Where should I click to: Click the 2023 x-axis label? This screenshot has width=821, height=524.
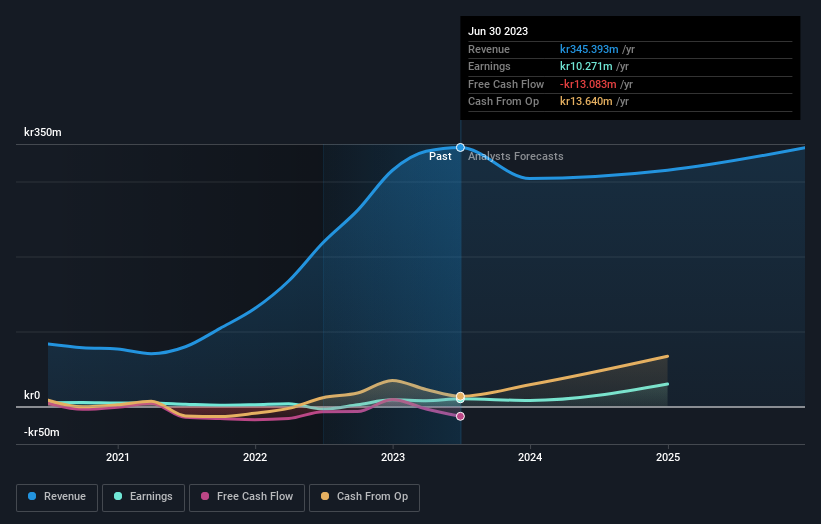click(393, 457)
